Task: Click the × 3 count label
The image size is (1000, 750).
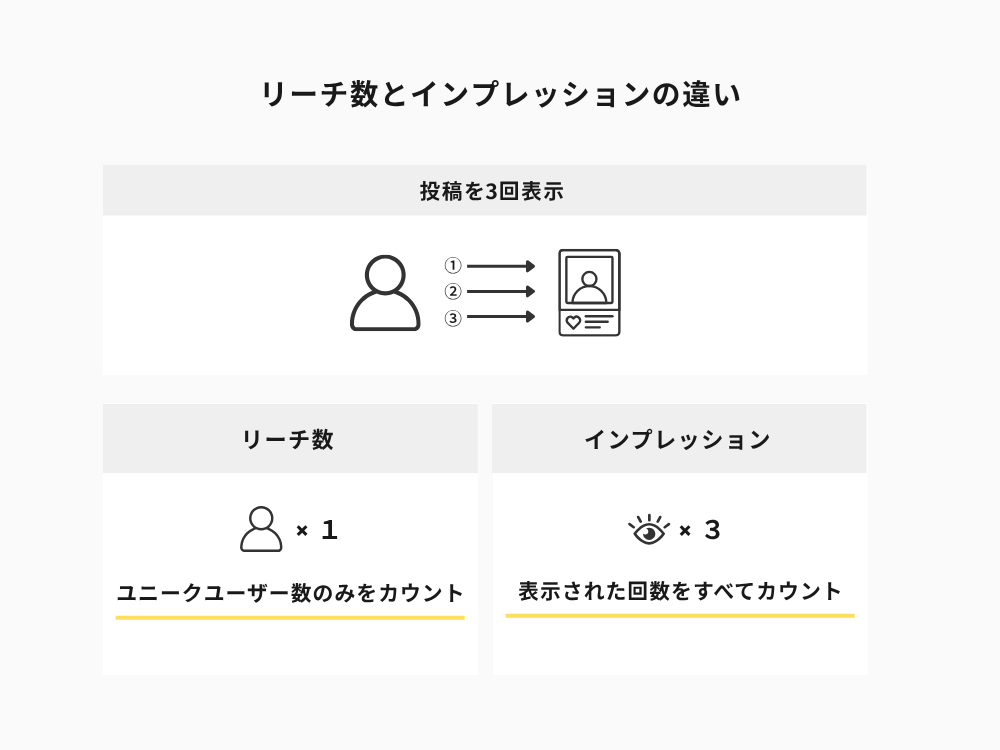Action: point(700,530)
